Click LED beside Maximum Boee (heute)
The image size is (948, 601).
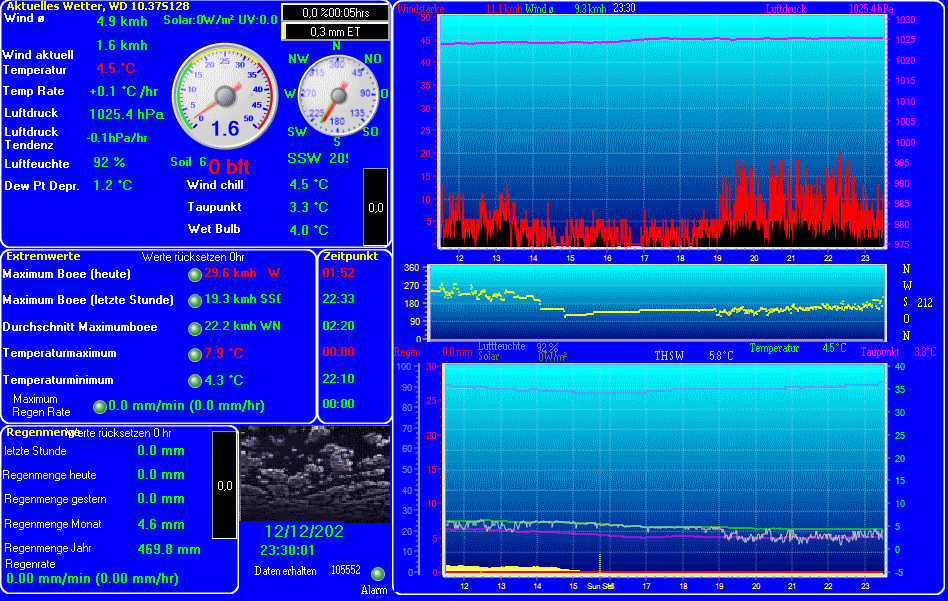point(194,274)
